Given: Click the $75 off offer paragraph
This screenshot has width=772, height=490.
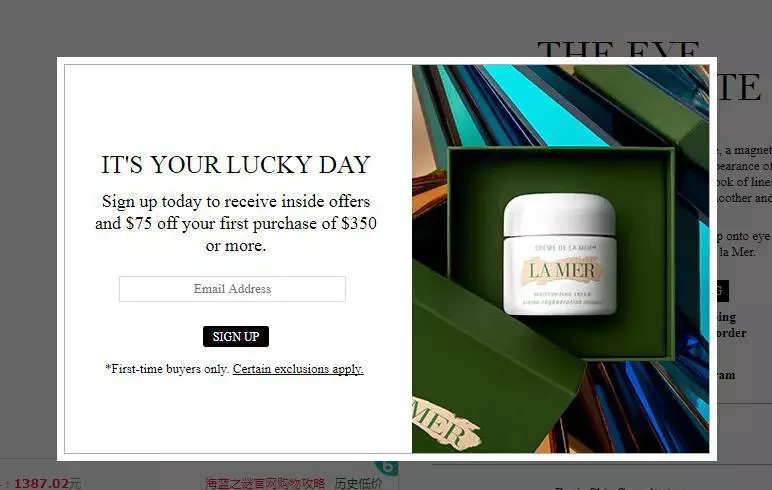Looking at the screenshot, I should tap(236, 223).
